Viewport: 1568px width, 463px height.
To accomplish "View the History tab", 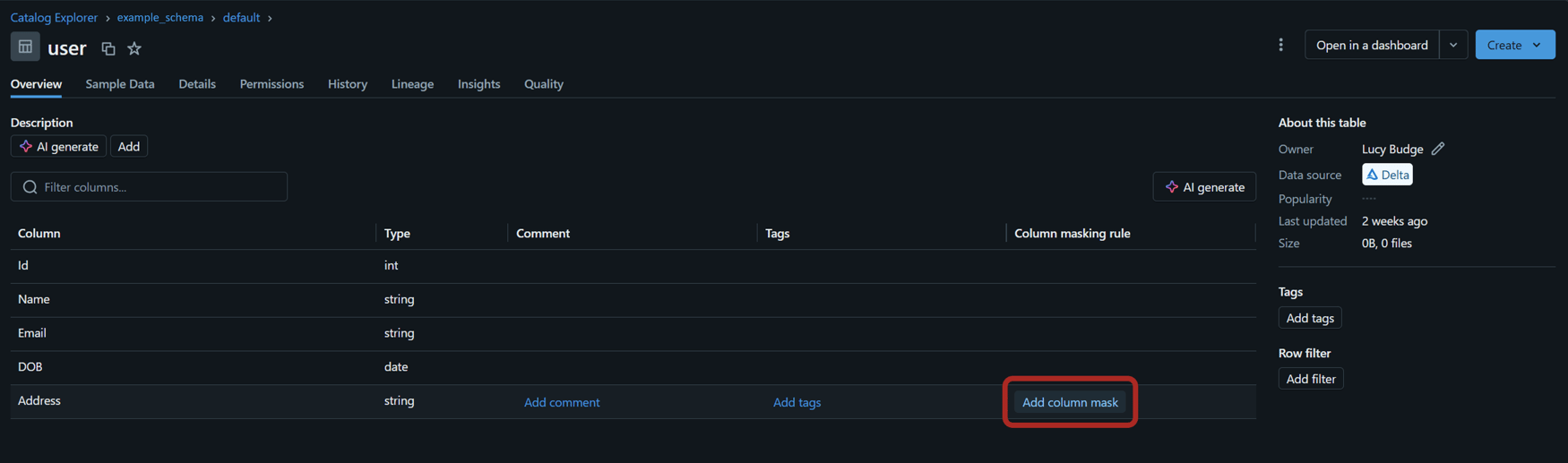I will 348,83.
